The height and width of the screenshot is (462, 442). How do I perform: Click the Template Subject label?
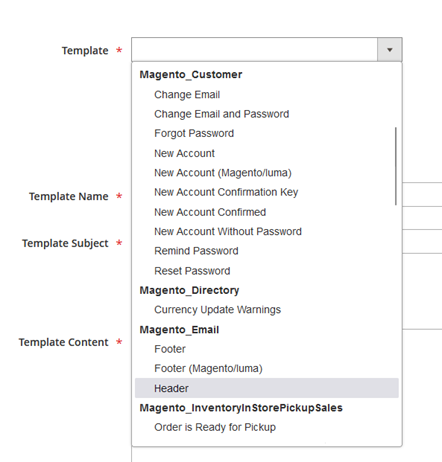65,243
